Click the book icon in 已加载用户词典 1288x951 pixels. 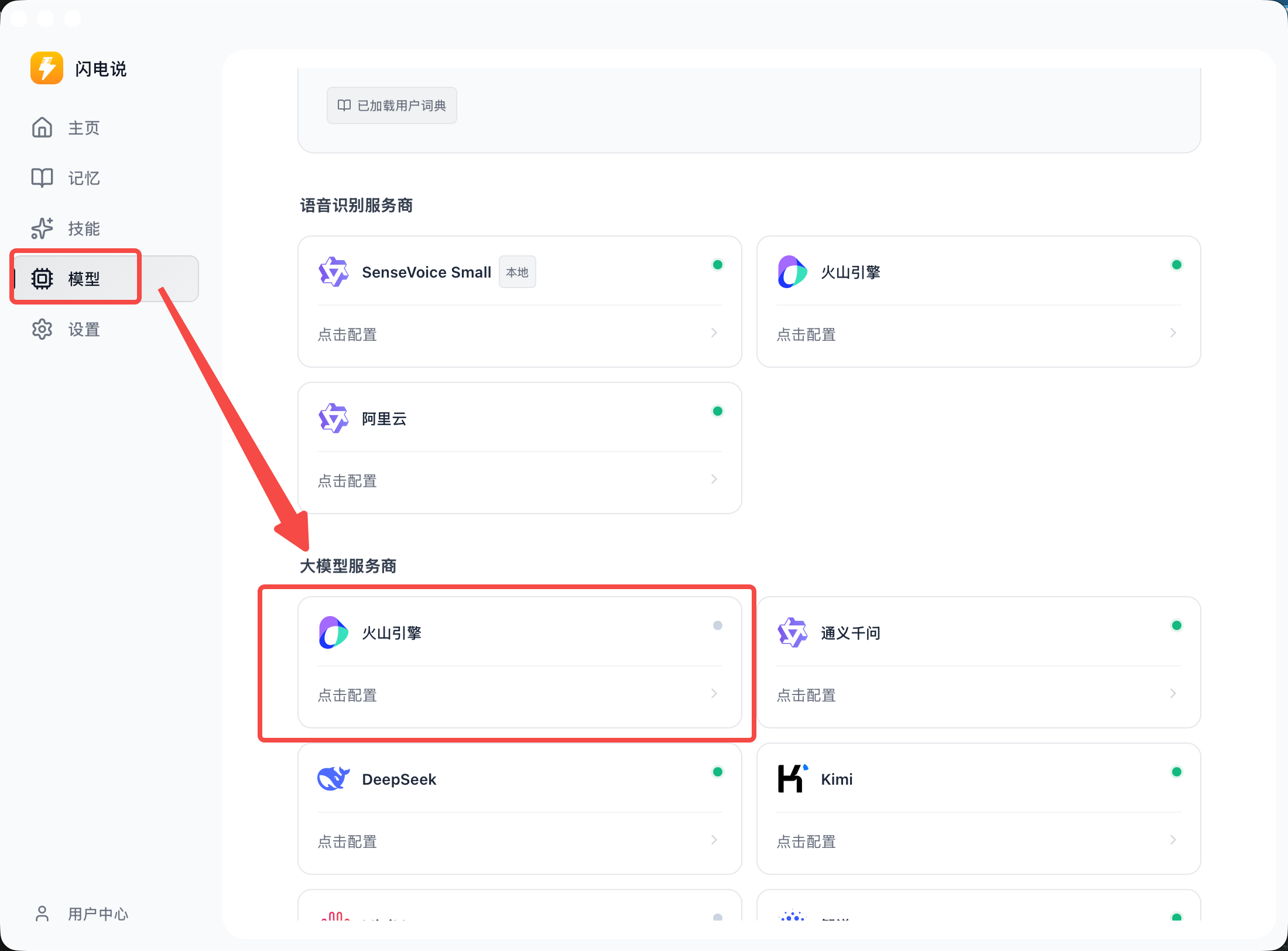click(344, 105)
